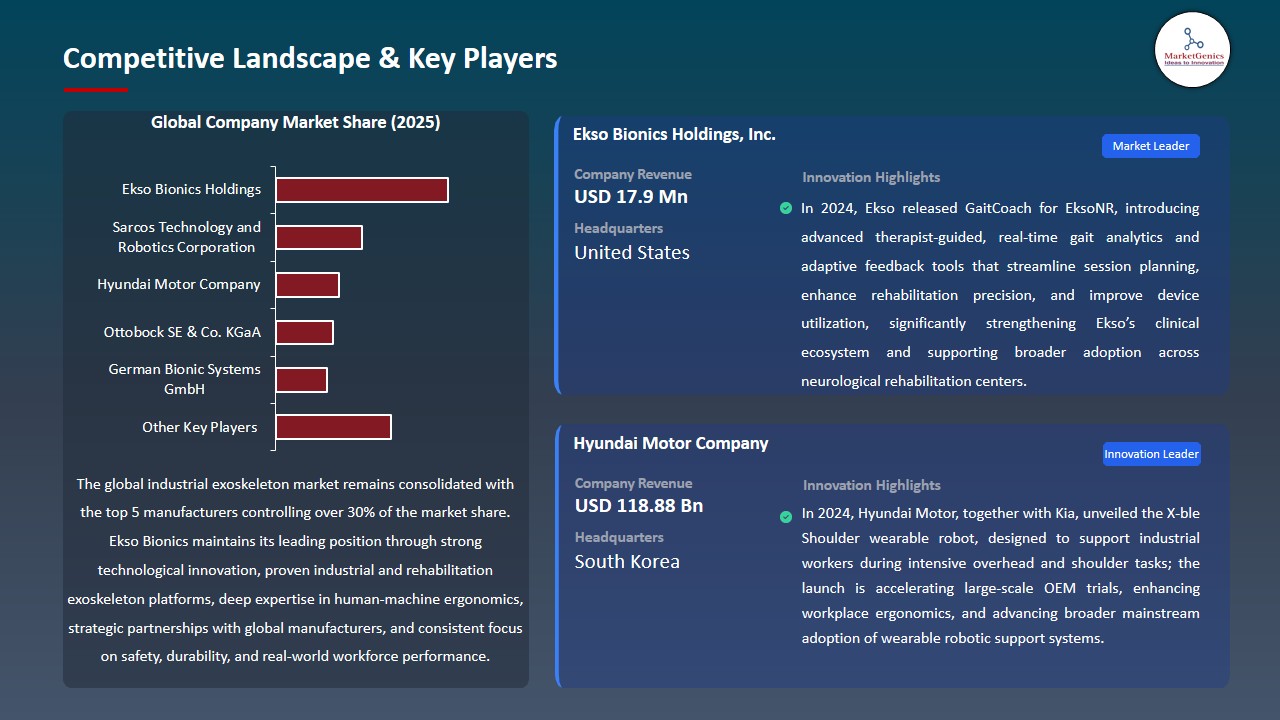1280x720 pixels.
Task: Select the green checkmark beside Ekso's innovation highlight
Action: click(786, 208)
